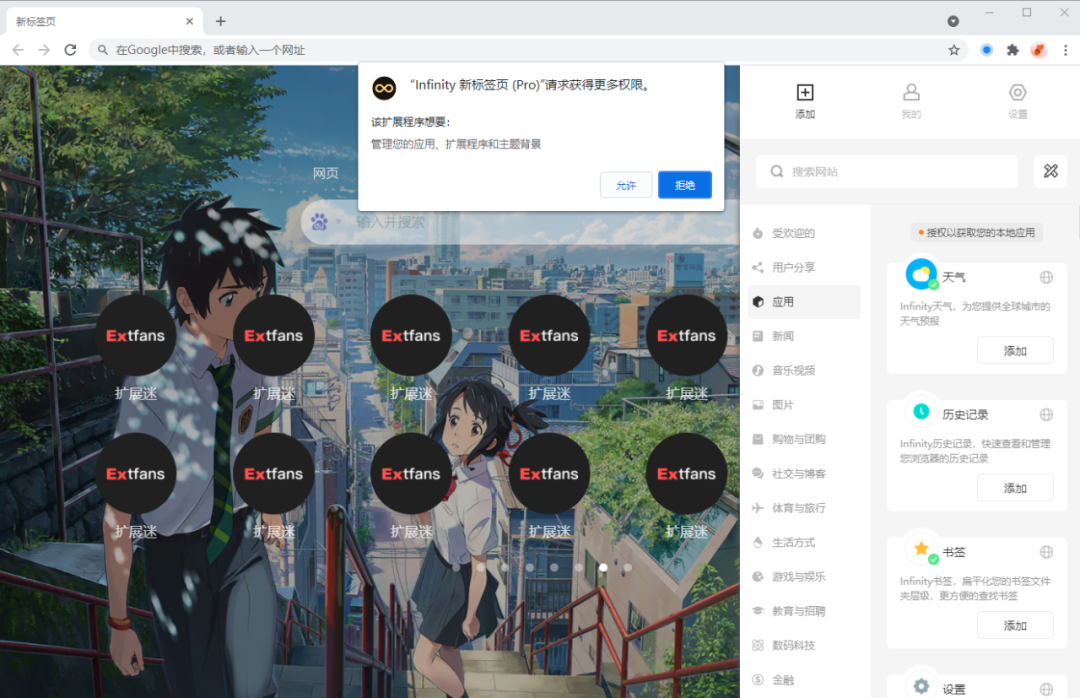Viewport: 1080px width, 698px height.
Task: Choose the 体育与旅行 category
Action: pyautogui.click(x=804, y=508)
